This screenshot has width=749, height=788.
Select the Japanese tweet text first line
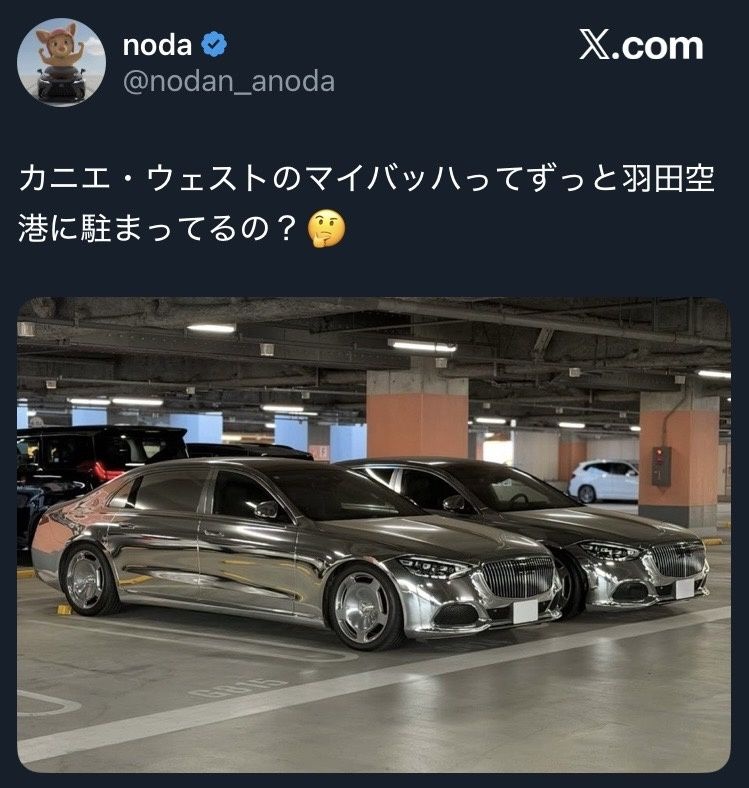click(366, 178)
